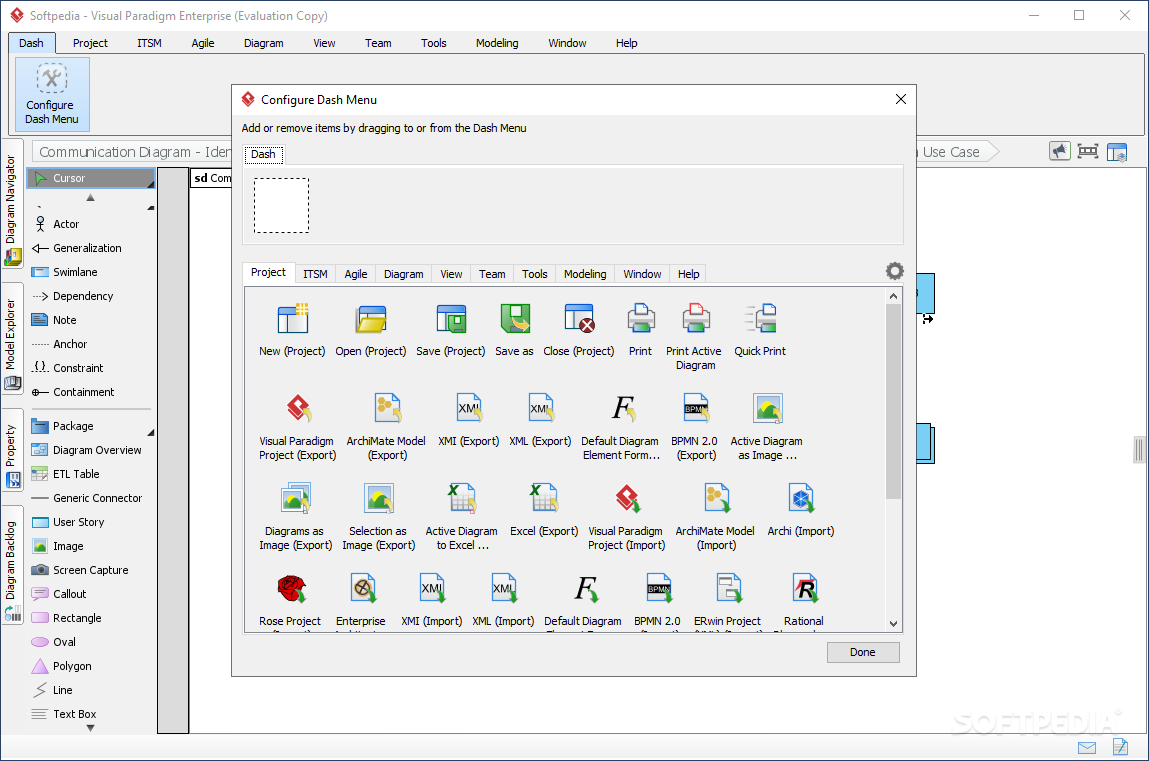Expand the Package tool variants arrow
The height and width of the screenshot is (761, 1149).
click(x=151, y=432)
